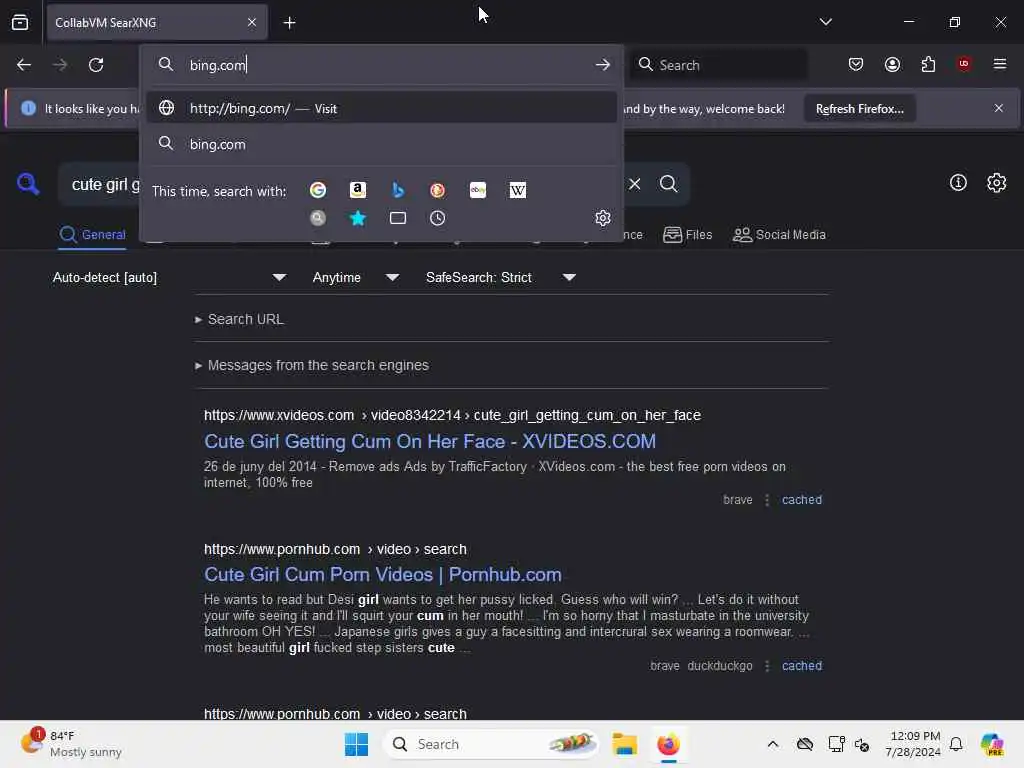Image resolution: width=1024 pixels, height=768 pixels.
Task: Click the taskbar Search box
Action: [491, 744]
